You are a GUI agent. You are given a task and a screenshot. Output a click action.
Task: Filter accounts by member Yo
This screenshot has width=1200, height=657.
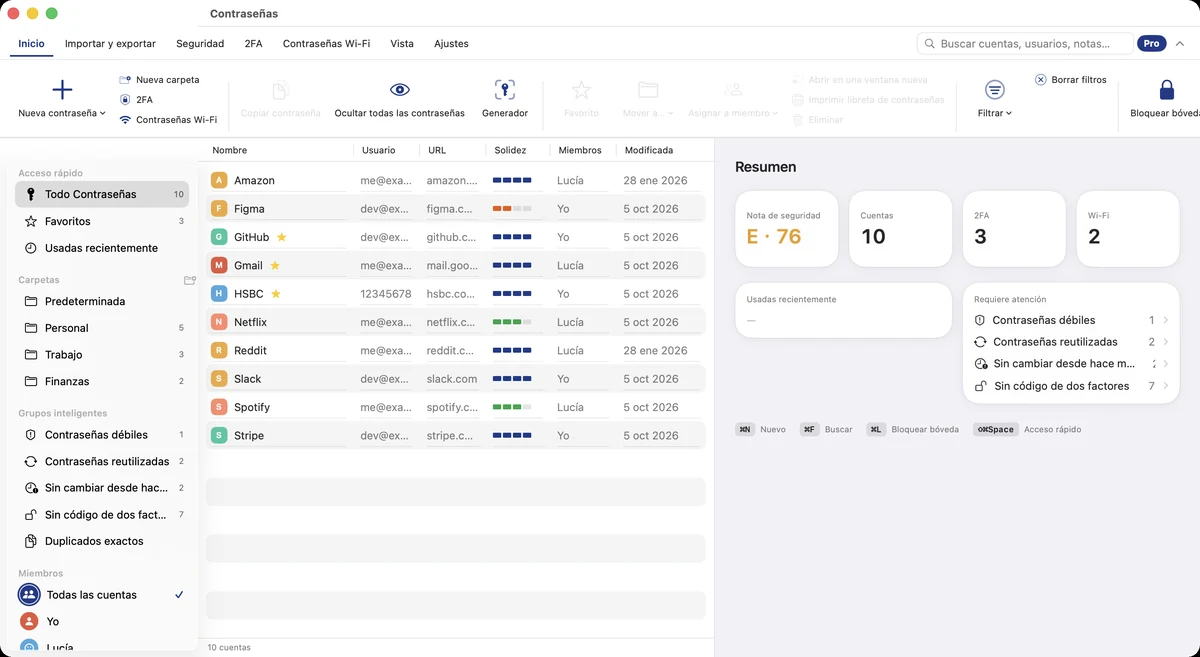point(102,622)
